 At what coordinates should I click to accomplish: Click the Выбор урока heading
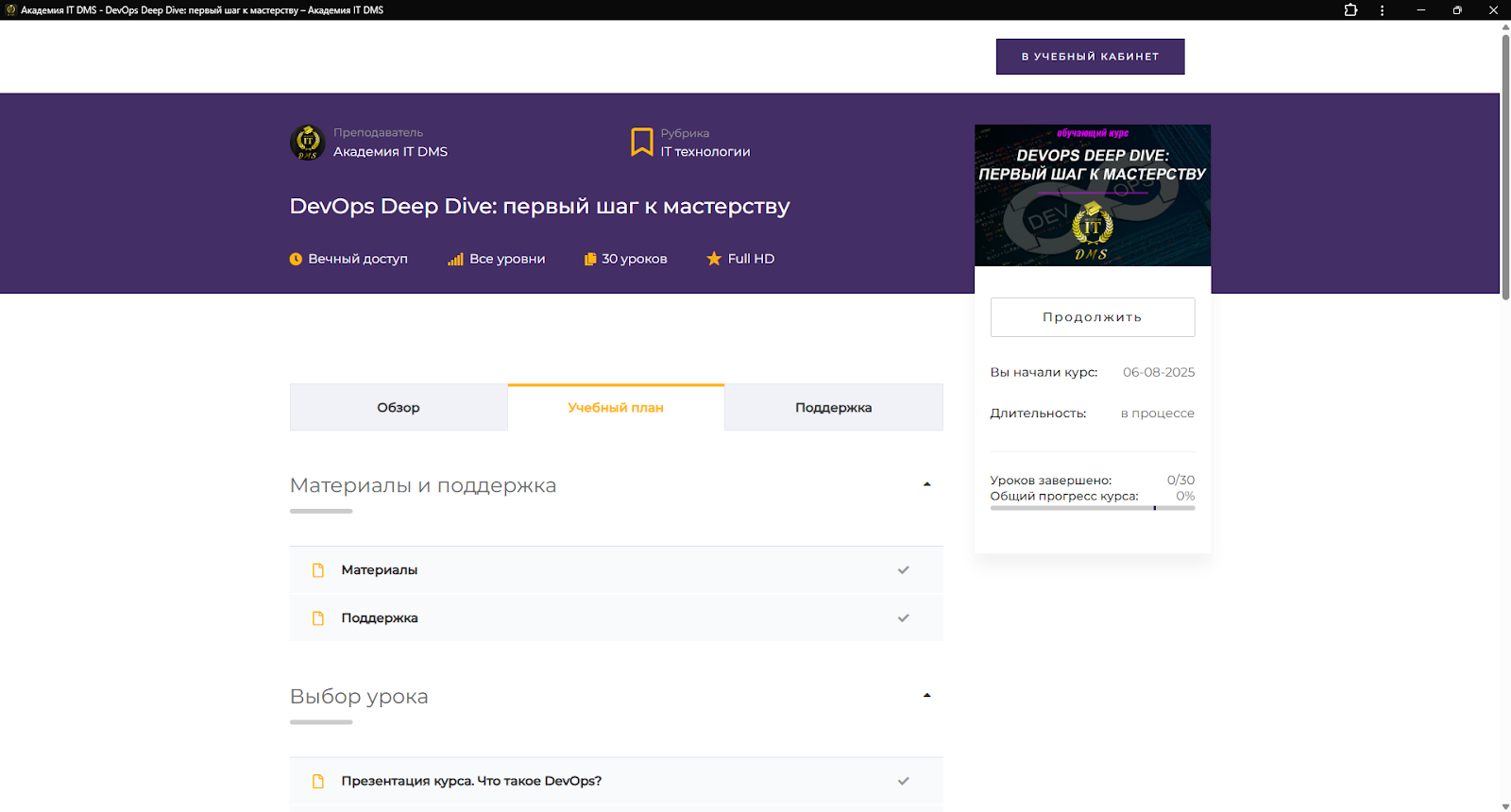[359, 697]
